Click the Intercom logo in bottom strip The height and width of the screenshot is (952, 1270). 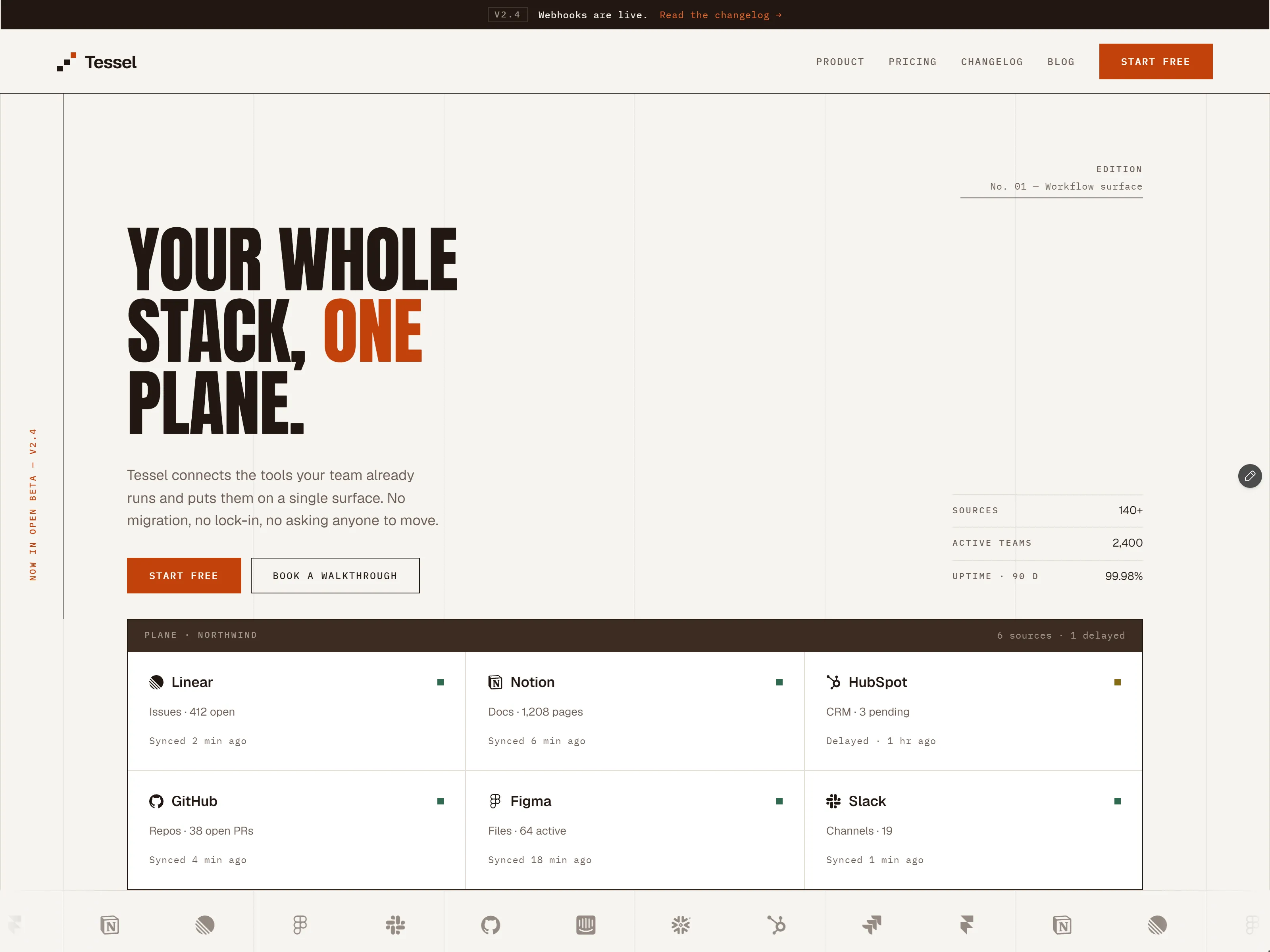coord(586,925)
